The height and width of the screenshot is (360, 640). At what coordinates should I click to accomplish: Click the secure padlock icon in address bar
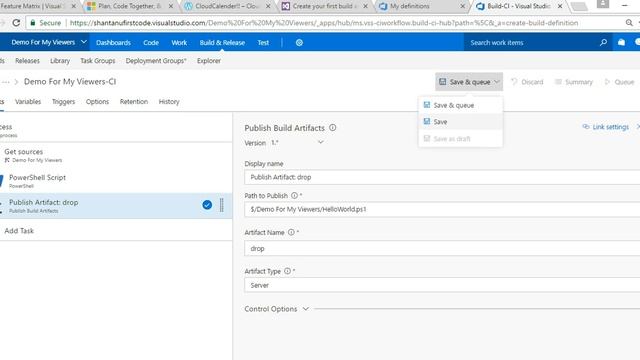tap(33, 23)
